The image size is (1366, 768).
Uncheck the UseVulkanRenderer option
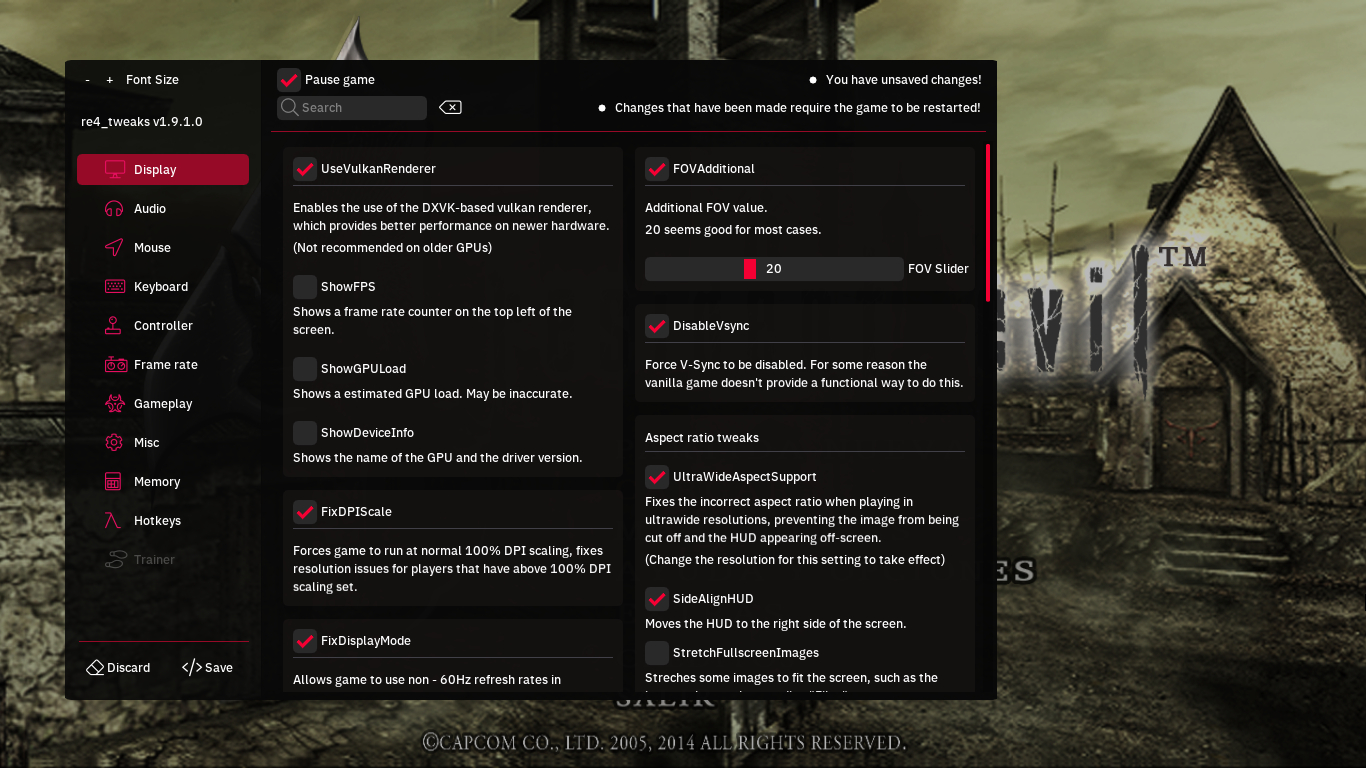click(x=305, y=168)
